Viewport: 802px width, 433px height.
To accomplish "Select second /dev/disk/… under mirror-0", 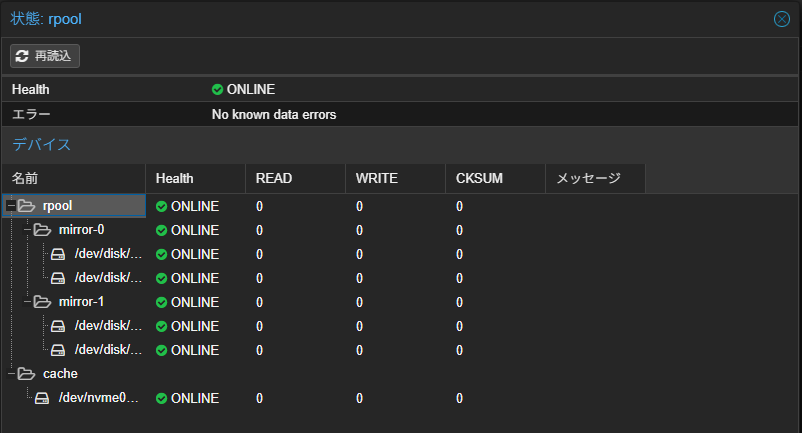I will 108,278.
